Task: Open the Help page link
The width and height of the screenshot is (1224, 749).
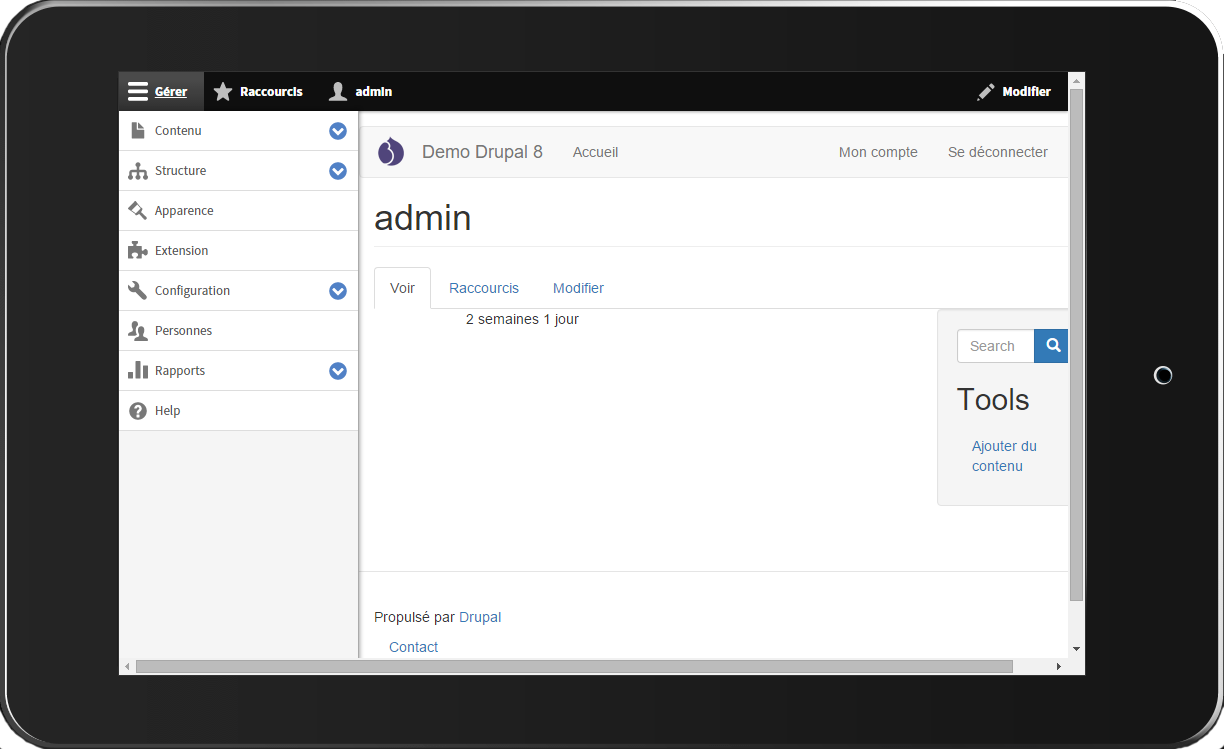Action: pos(167,411)
